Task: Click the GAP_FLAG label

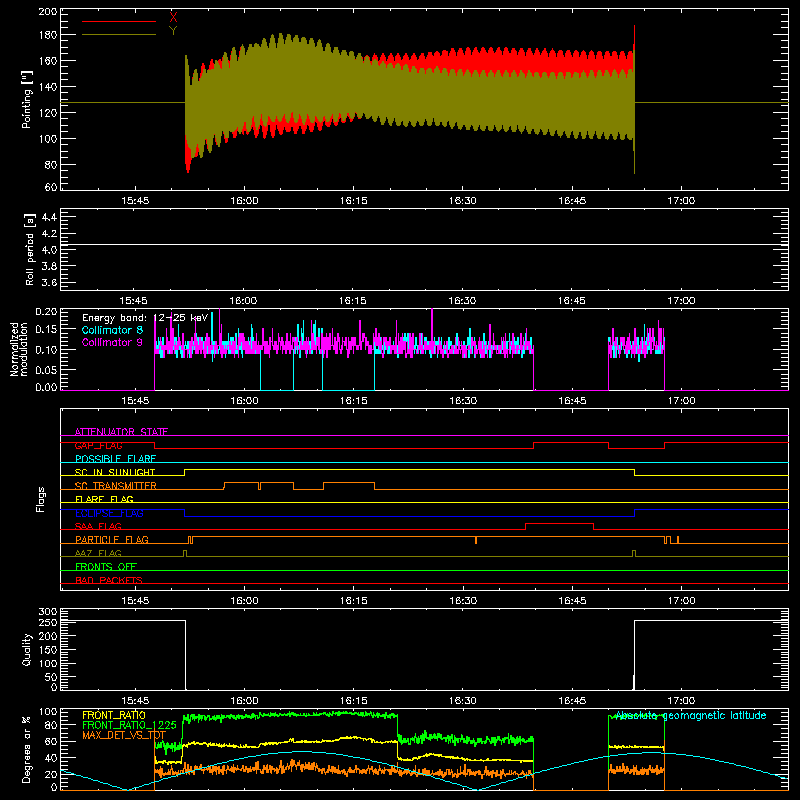Action: coord(98,445)
